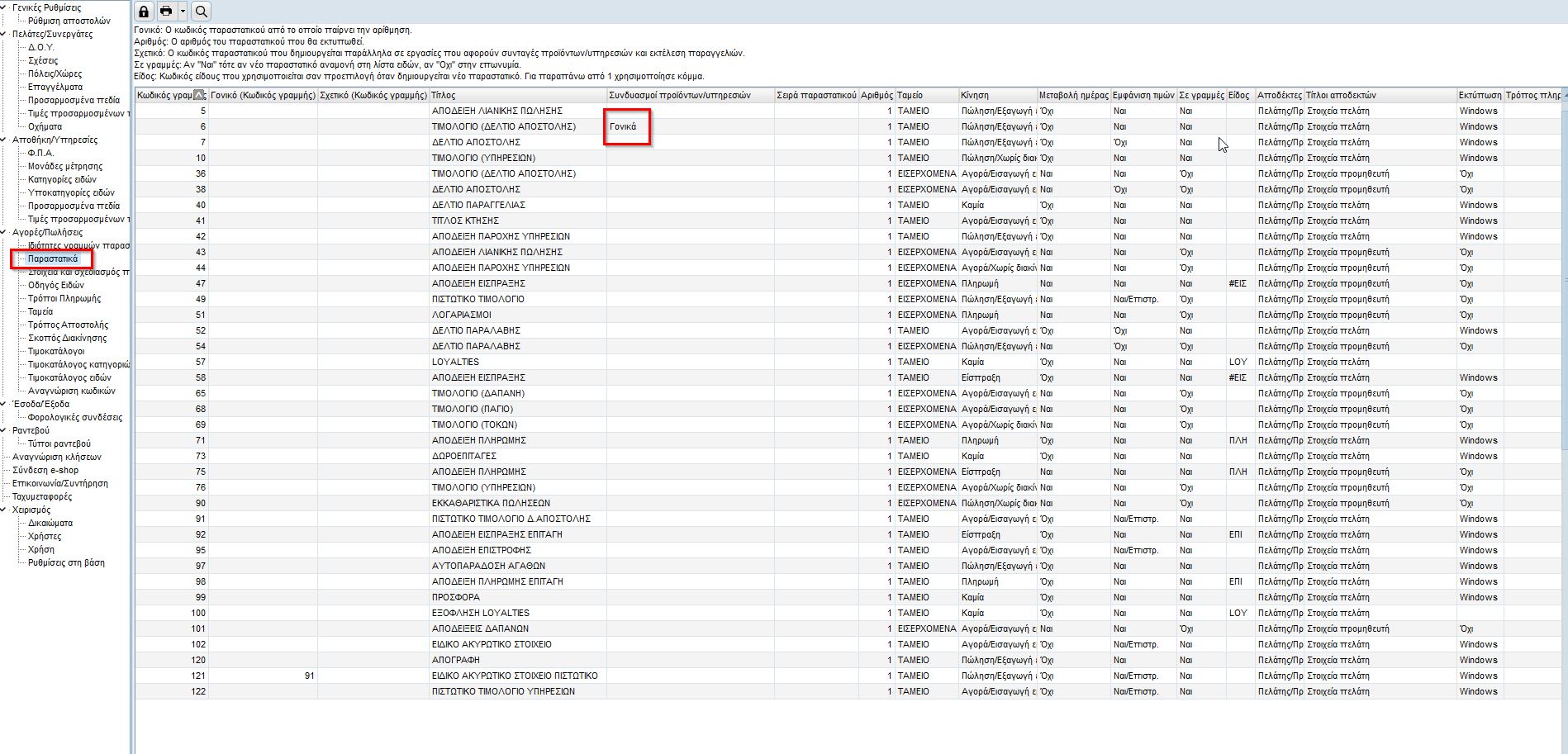Screen dimensions: 1568x754
Task: Collapse the Πελάτες/Συνεργάτες tree node
Action: (x=5, y=34)
